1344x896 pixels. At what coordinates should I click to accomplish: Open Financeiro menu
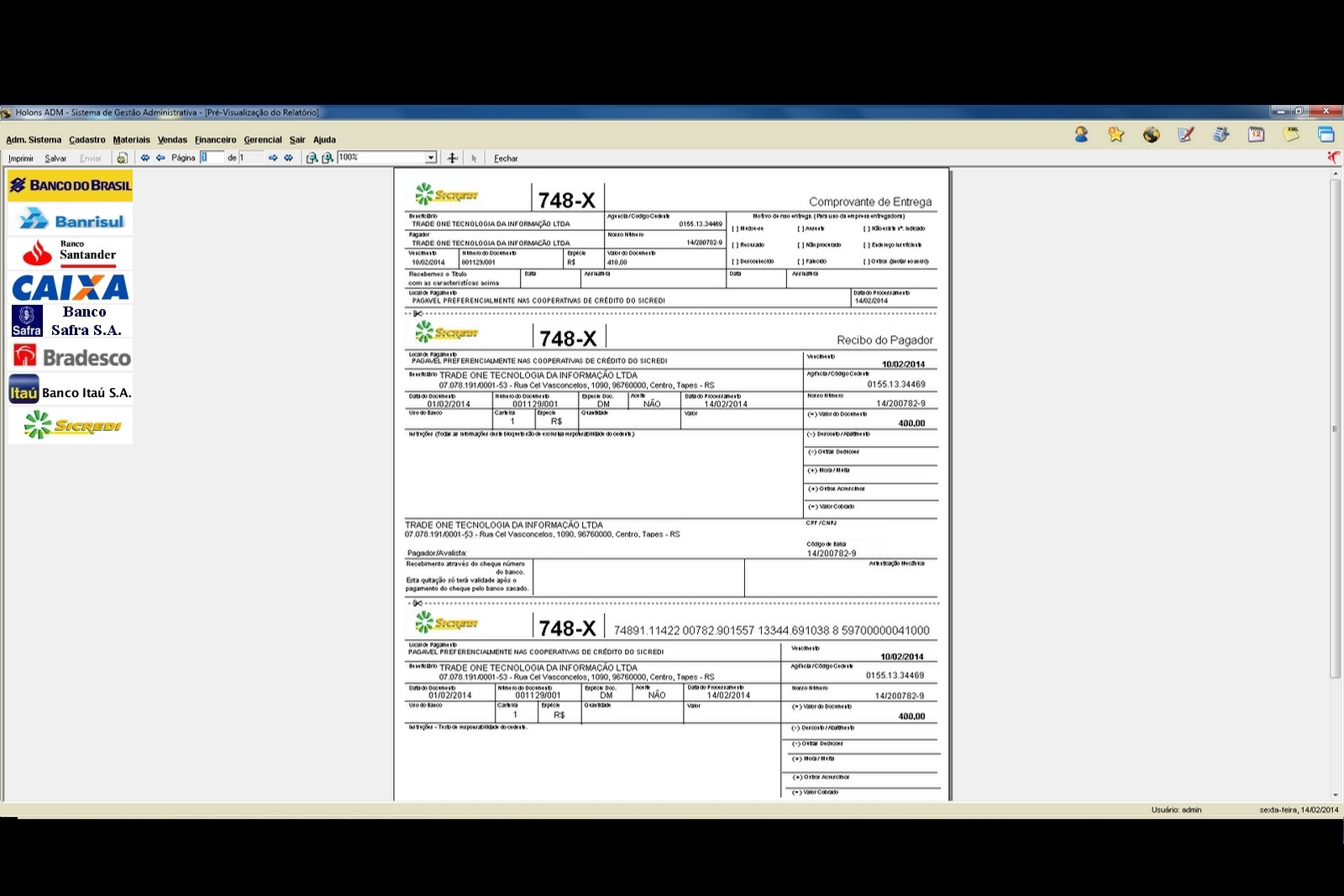216,140
